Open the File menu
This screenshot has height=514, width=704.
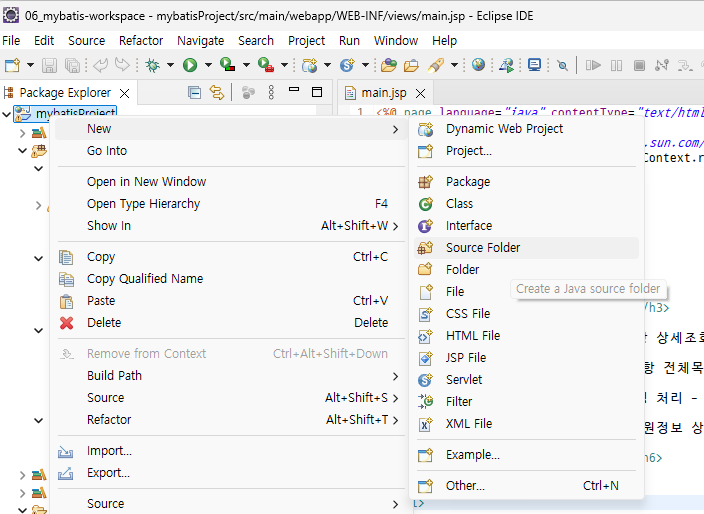[11, 41]
